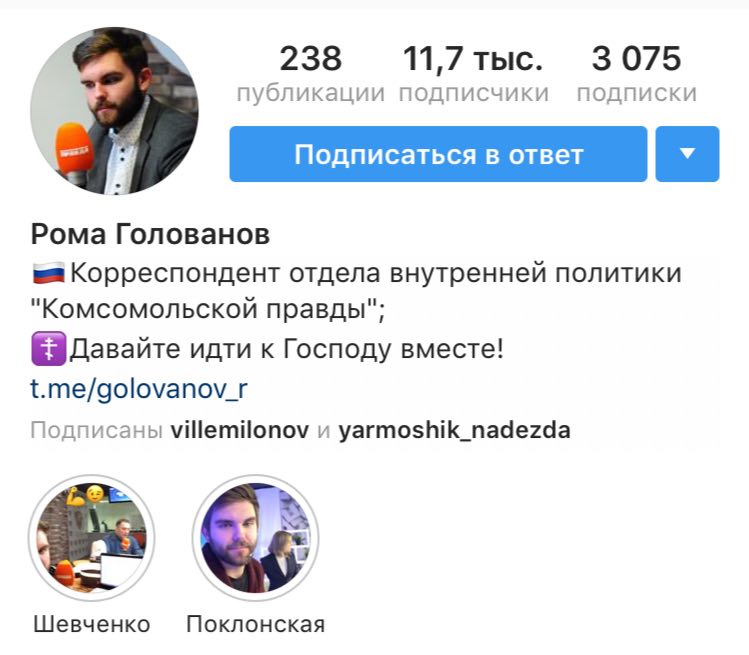Open the 238 публикации posts count

[x=310, y=74]
